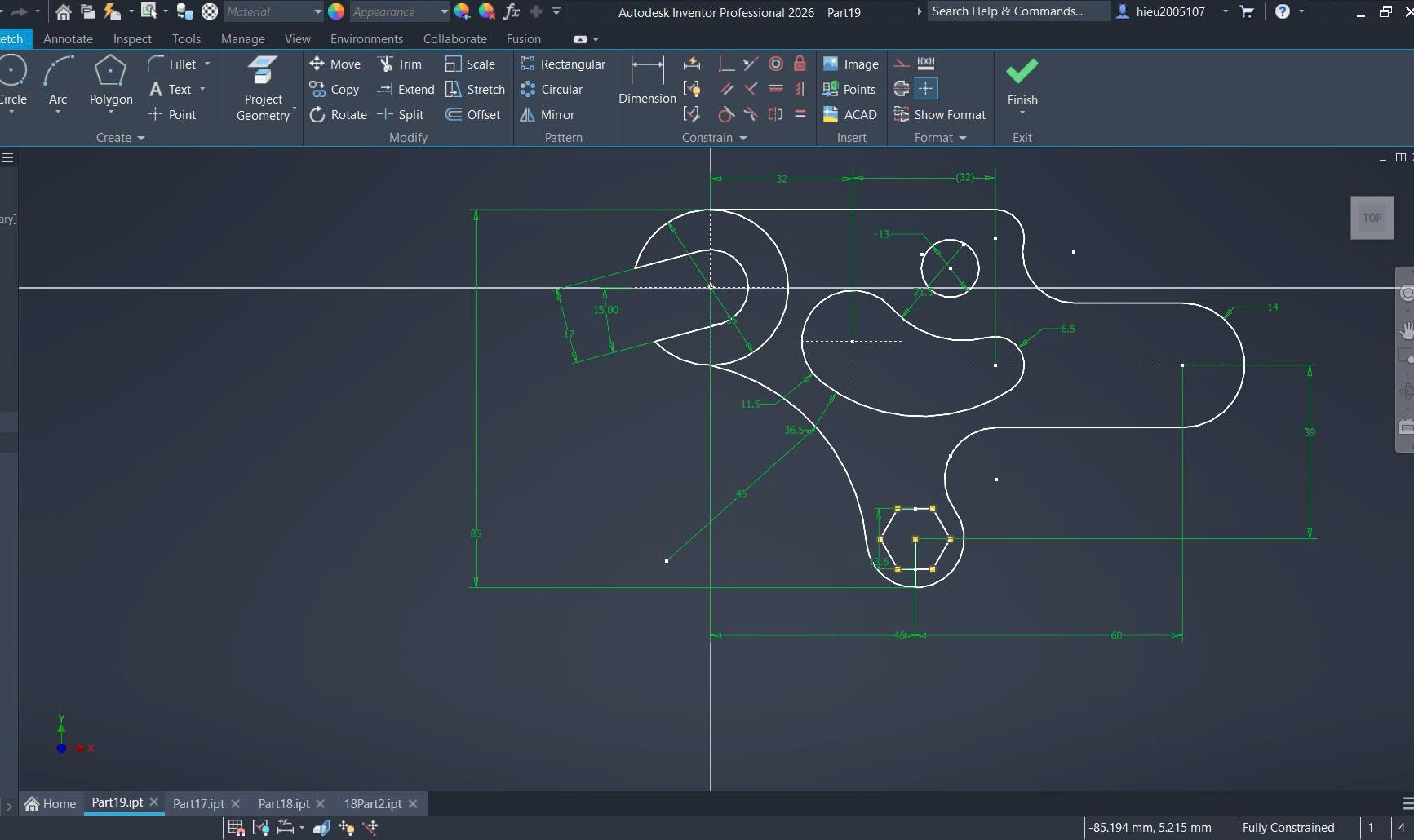Choose the Trim tool

tap(400, 64)
